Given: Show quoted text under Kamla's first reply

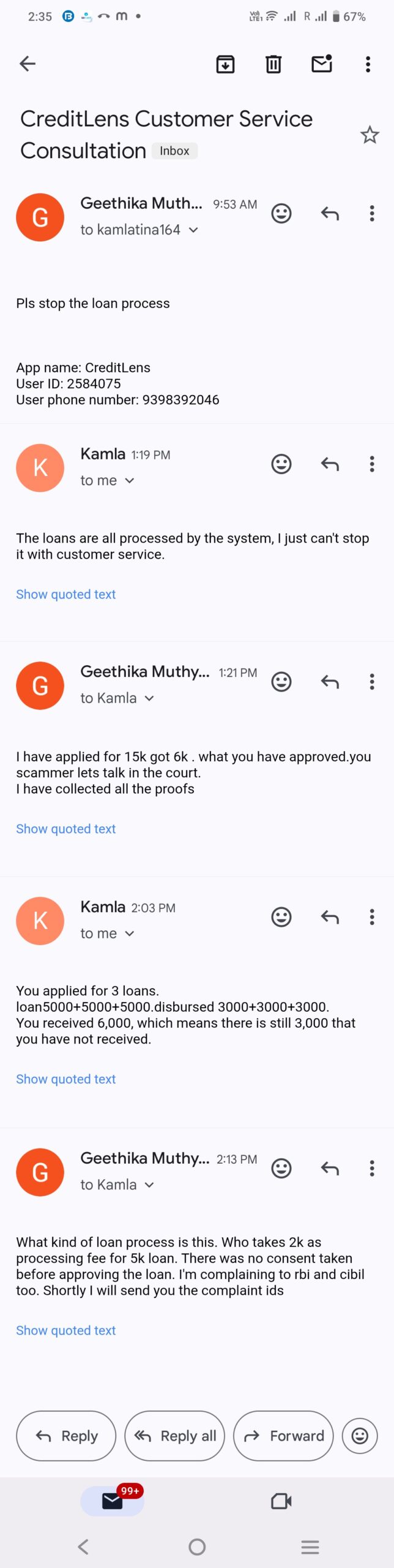Looking at the screenshot, I should (65, 594).
